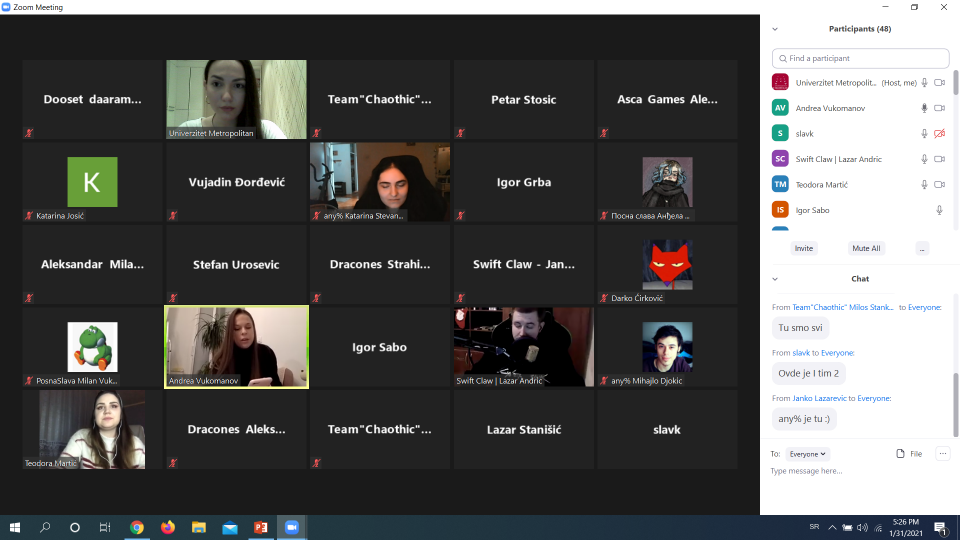Click Swift Claw participant avatar in list
Screen dimensions: 960x540
pos(780,159)
